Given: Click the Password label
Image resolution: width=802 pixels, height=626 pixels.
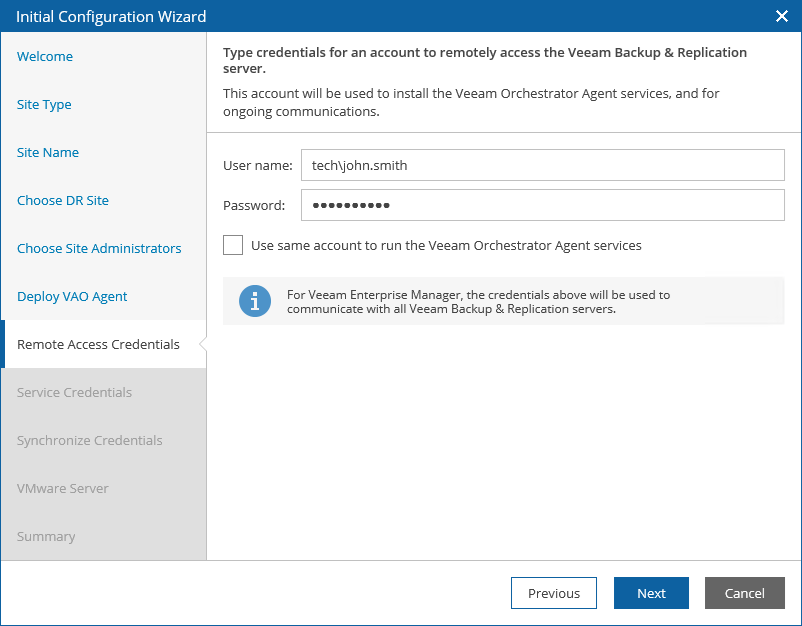Looking at the screenshot, I should point(254,205).
